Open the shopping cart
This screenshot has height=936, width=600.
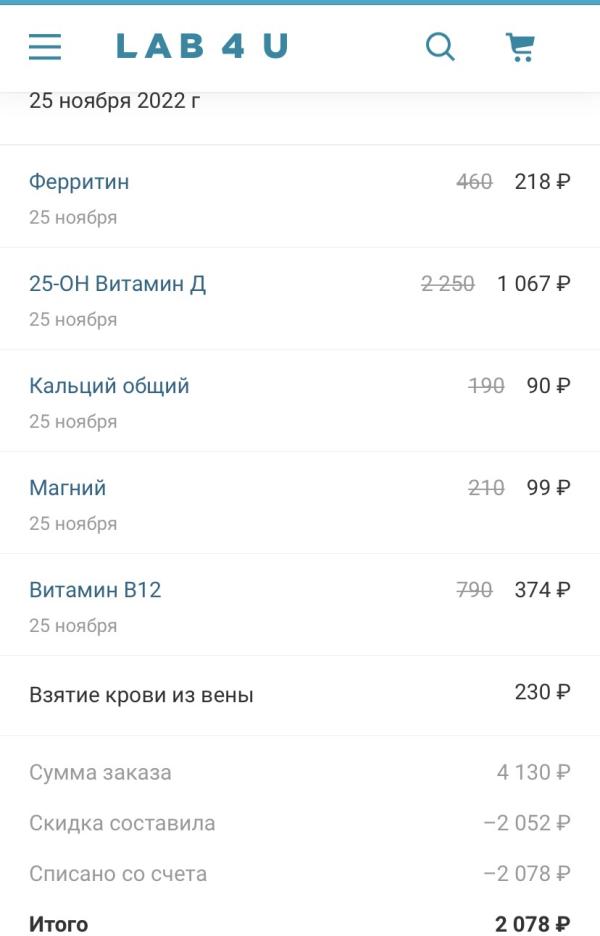pyautogui.click(x=521, y=47)
